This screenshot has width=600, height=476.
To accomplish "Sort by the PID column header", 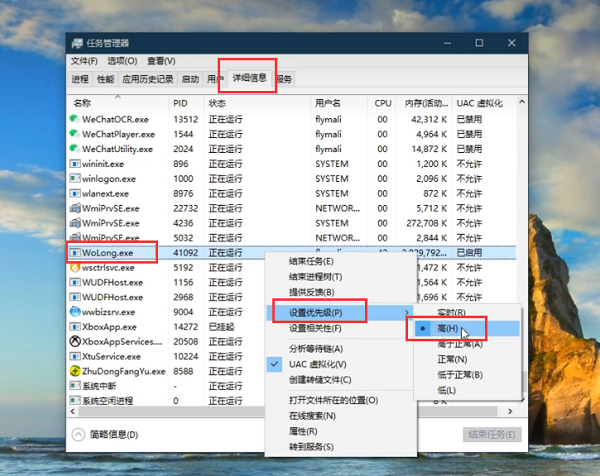I will point(186,103).
